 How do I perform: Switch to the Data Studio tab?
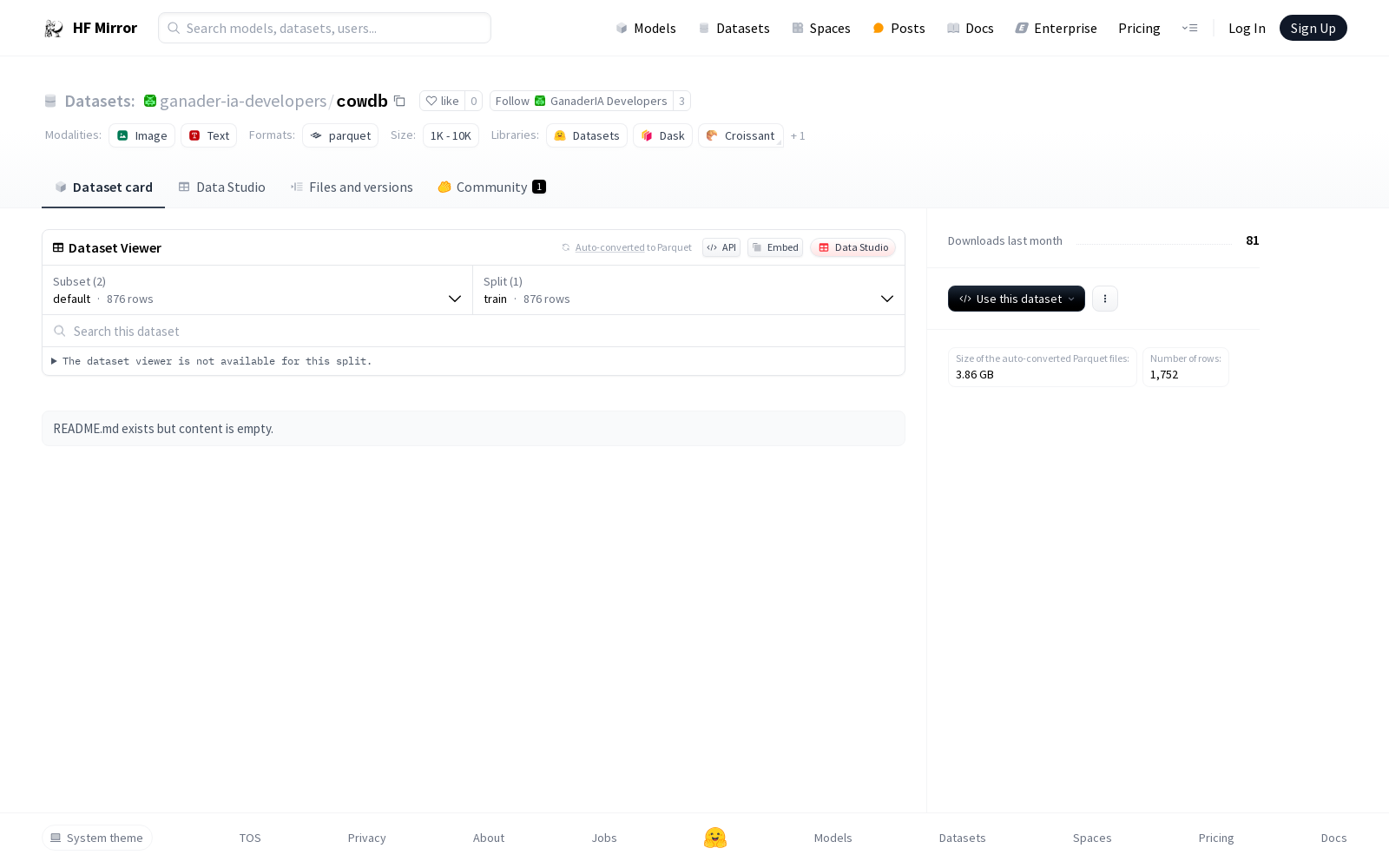click(222, 187)
